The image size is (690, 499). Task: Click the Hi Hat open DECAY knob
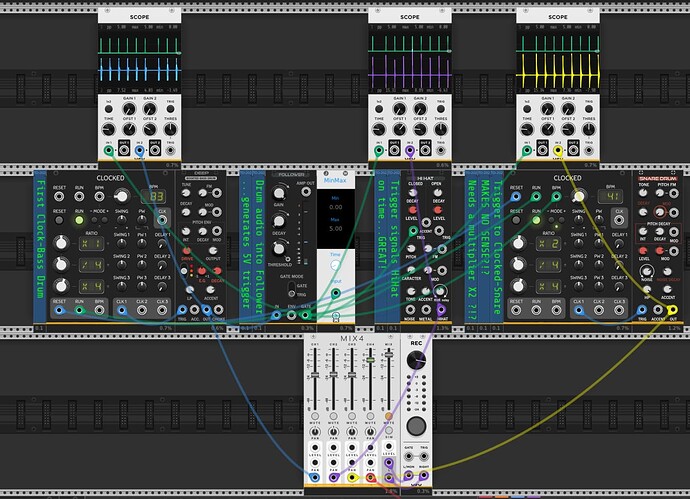(437, 192)
